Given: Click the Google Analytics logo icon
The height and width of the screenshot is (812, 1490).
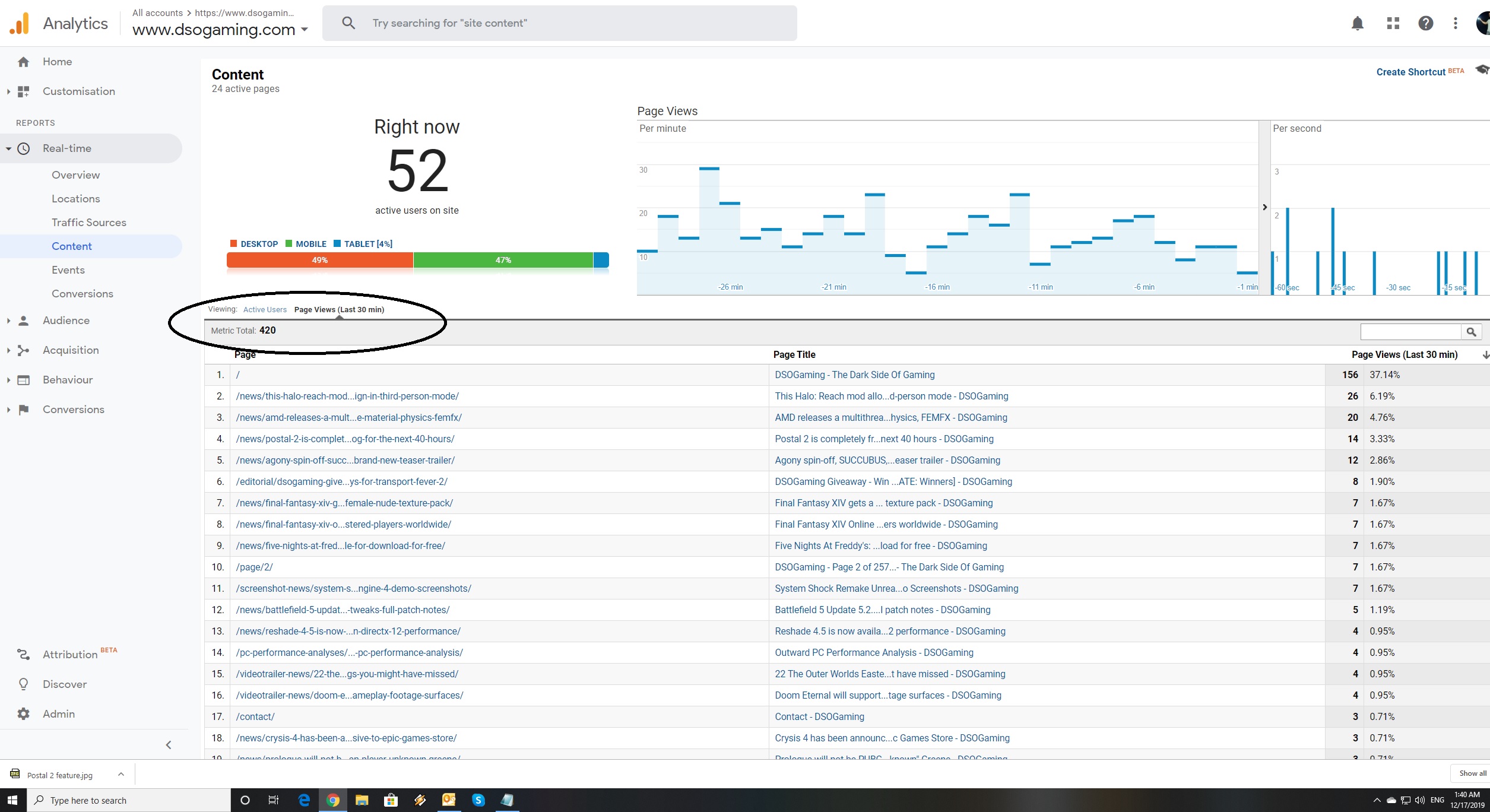Looking at the screenshot, I should tap(19, 24).
